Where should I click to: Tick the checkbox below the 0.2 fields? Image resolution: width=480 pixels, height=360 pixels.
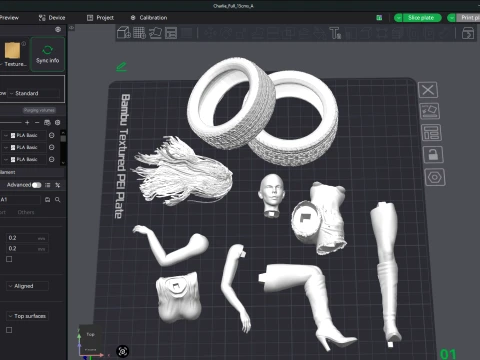click(x=9, y=259)
